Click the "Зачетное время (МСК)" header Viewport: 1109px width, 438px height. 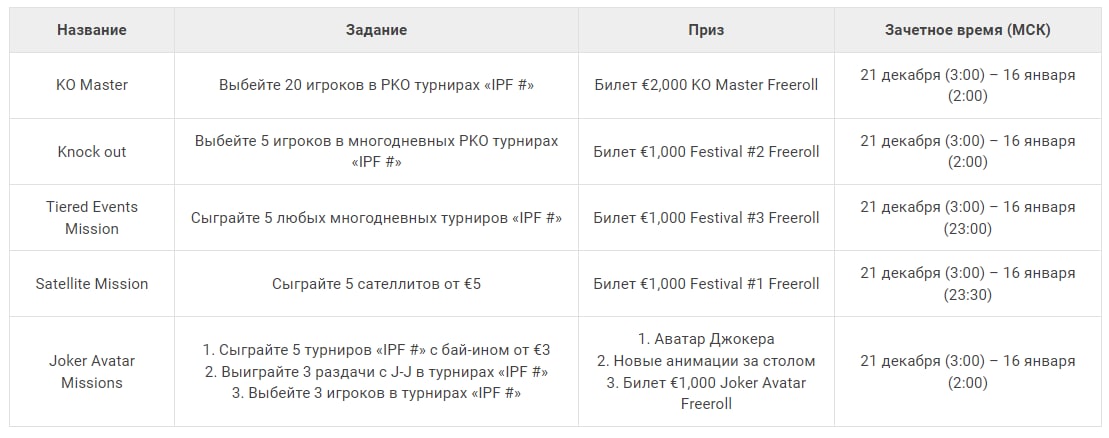click(x=967, y=30)
